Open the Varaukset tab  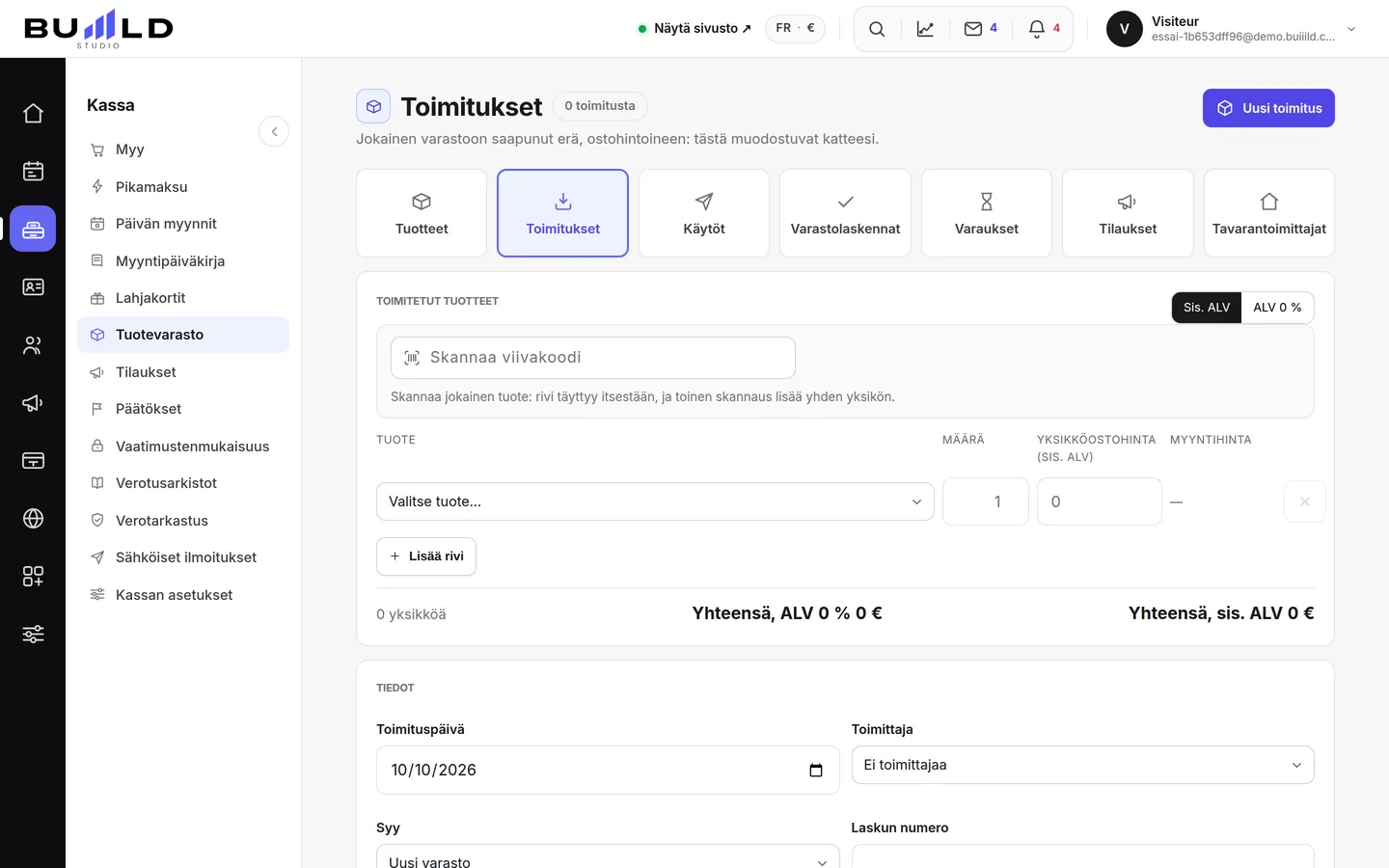987,213
